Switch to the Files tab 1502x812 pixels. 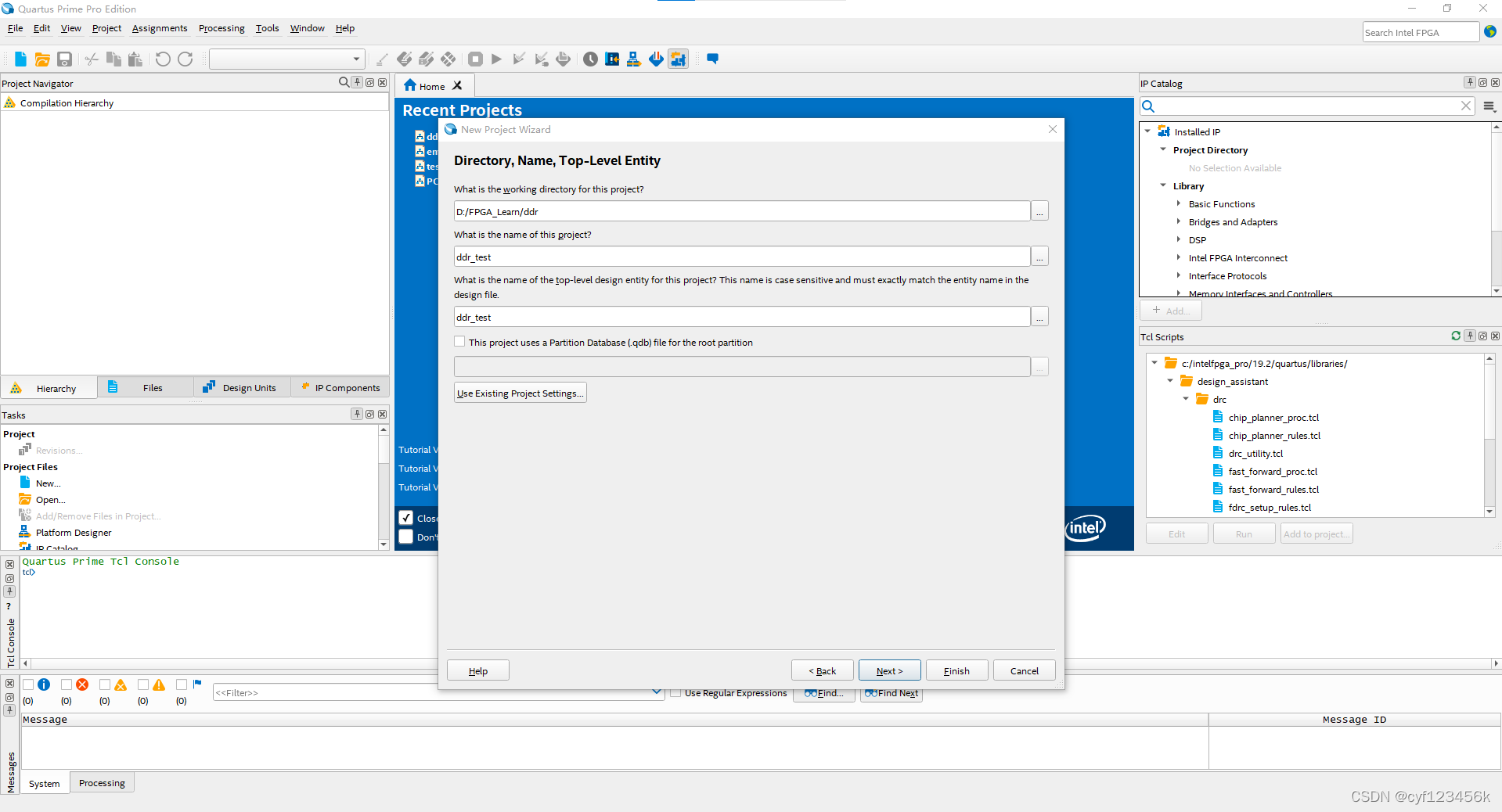coord(146,387)
